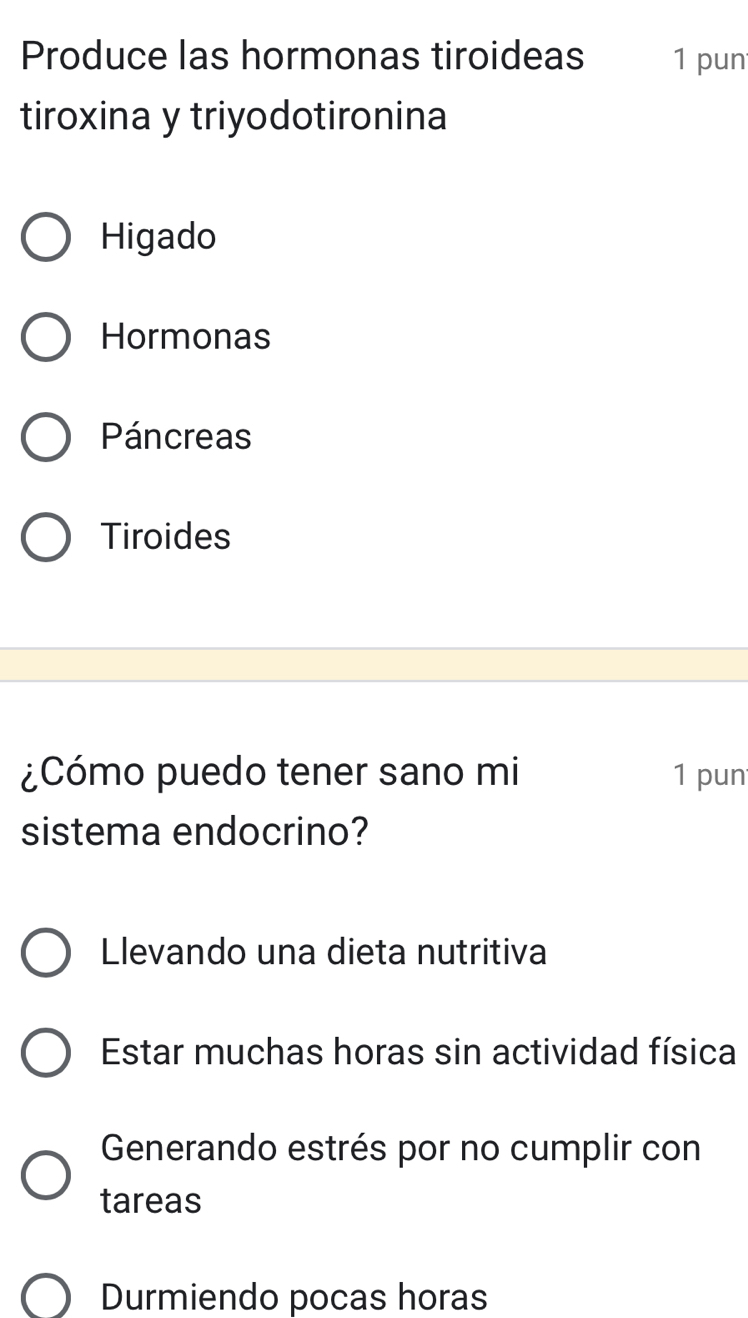Click the 'Hormonas' answer label text
This screenshot has height=1318, width=748.
pos(186,337)
